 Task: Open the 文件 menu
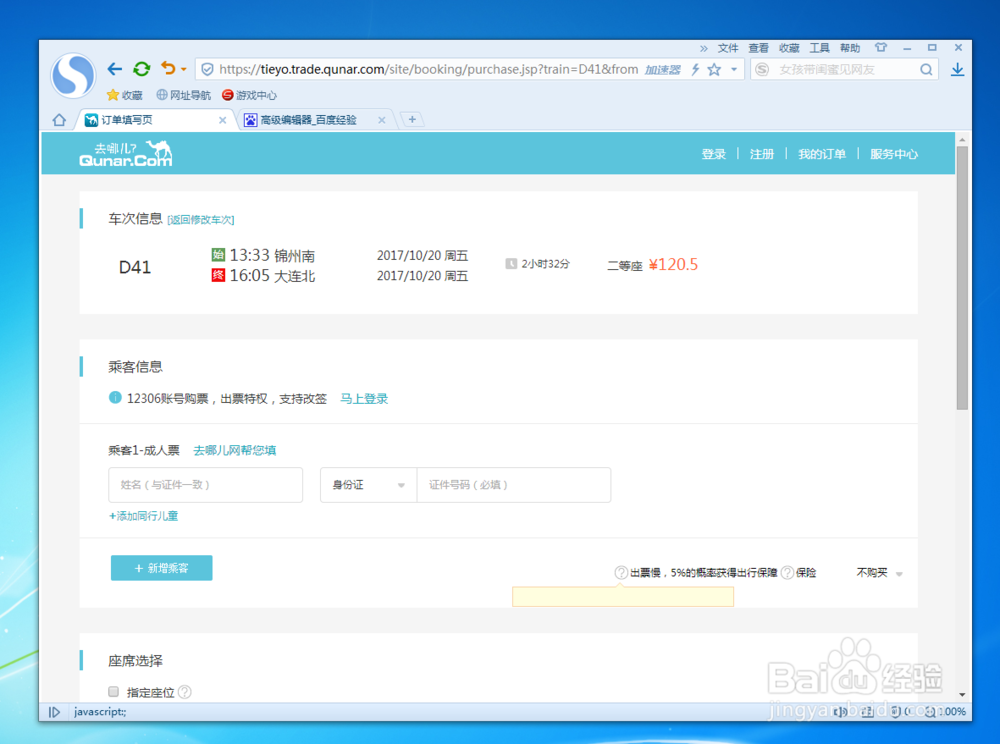point(728,48)
